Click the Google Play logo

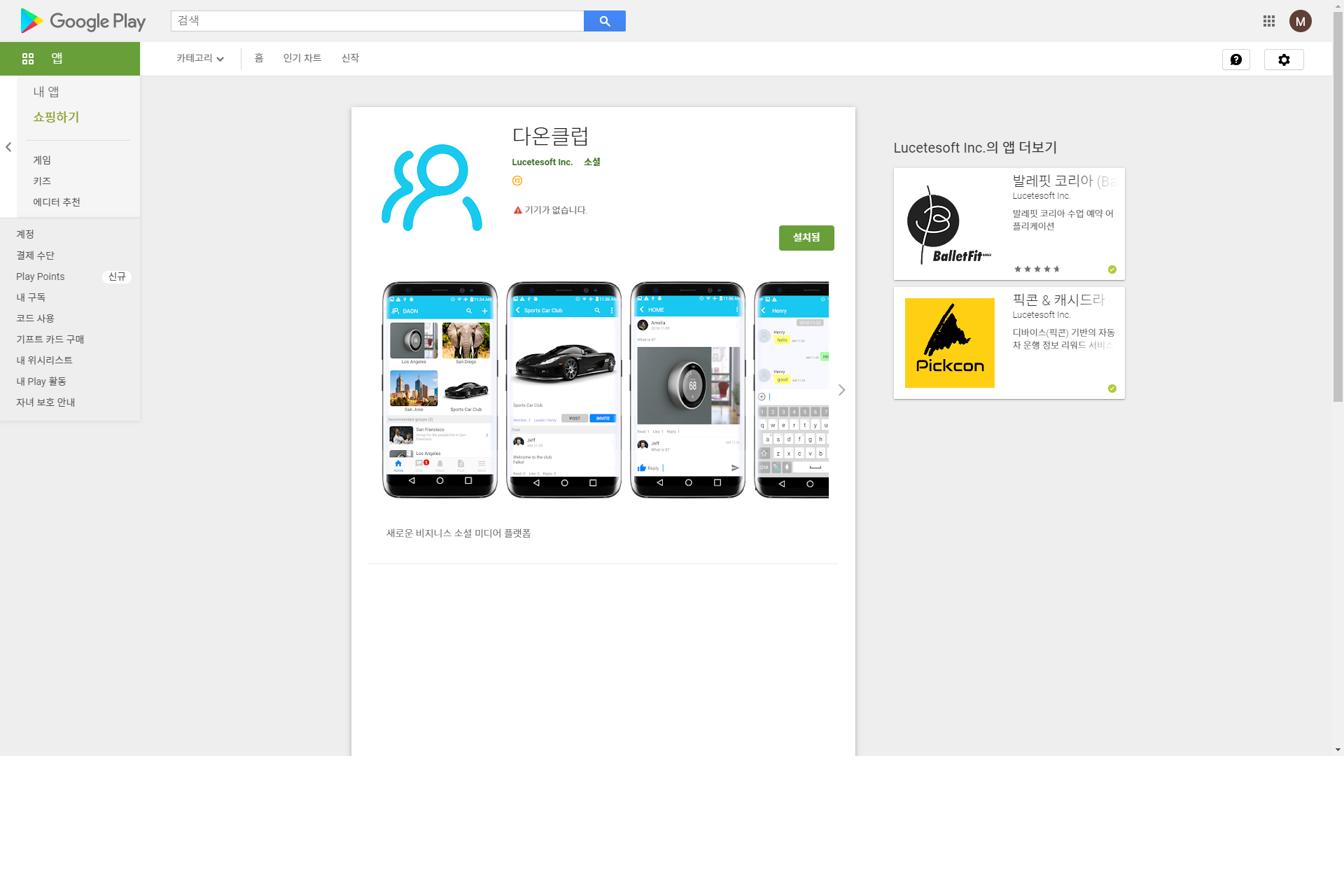83,21
